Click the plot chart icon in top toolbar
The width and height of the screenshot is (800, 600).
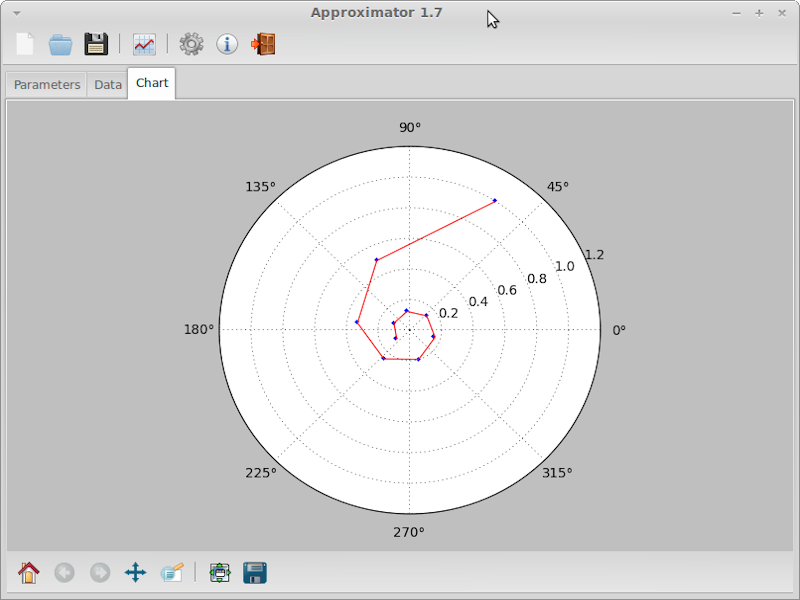[144, 44]
